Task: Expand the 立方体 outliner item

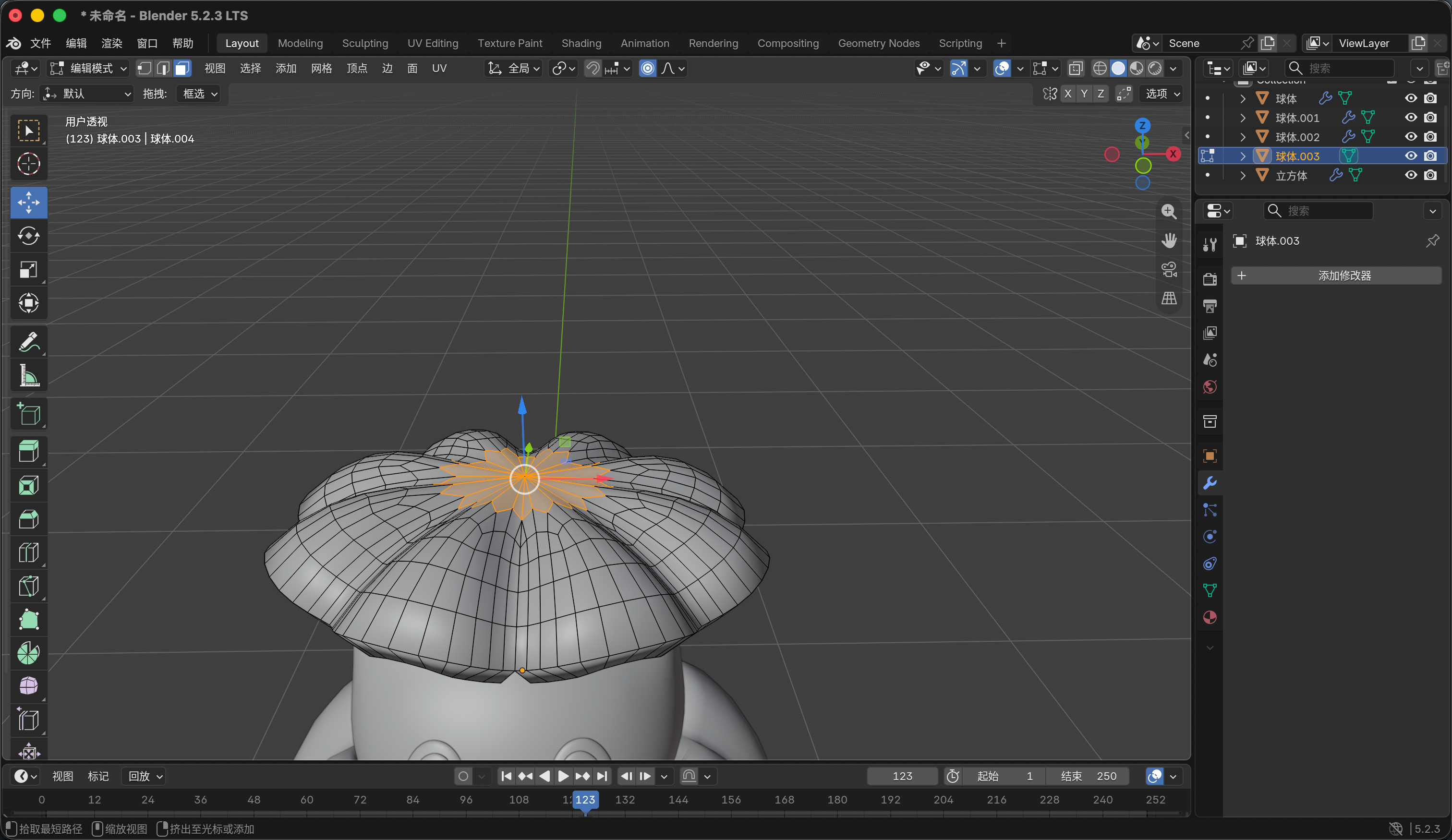Action: [1242, 175]
